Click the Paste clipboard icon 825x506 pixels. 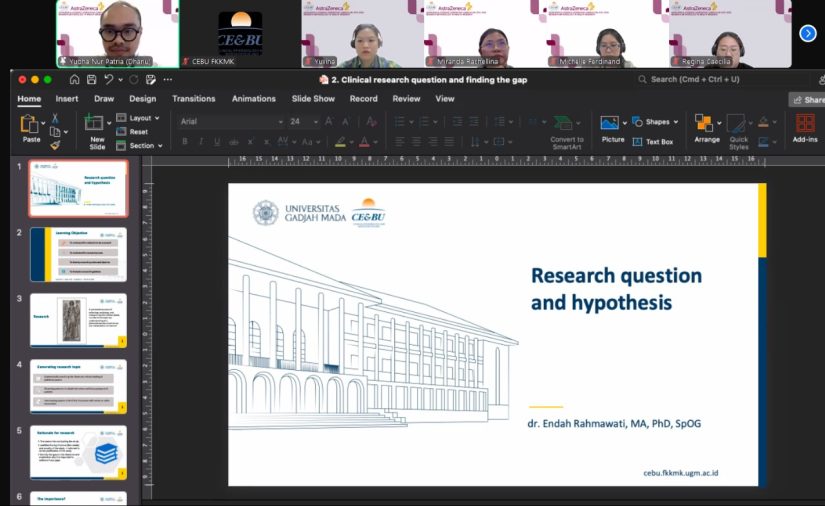pos(29,124)
